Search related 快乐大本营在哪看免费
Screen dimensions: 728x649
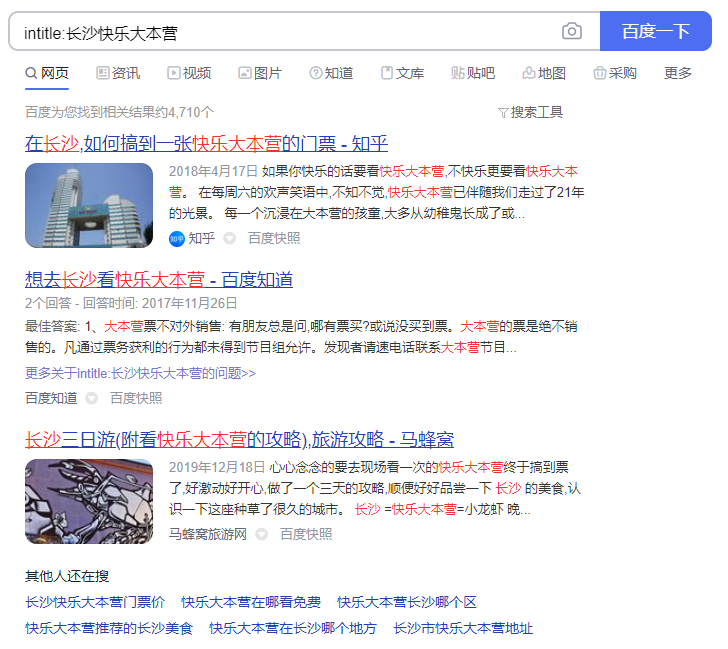click(x=251, y=602)
